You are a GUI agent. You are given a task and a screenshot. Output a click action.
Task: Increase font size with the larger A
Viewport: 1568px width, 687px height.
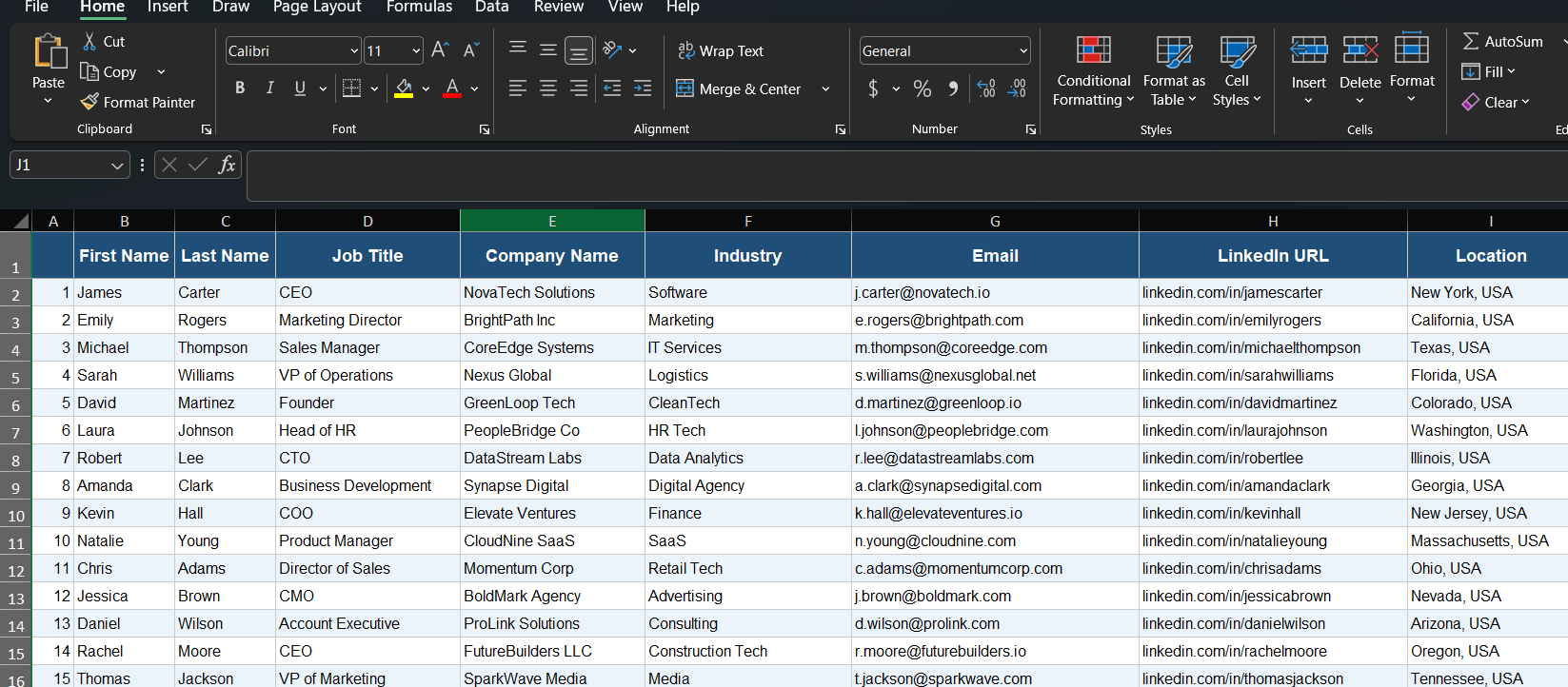[x=440, y=50]
